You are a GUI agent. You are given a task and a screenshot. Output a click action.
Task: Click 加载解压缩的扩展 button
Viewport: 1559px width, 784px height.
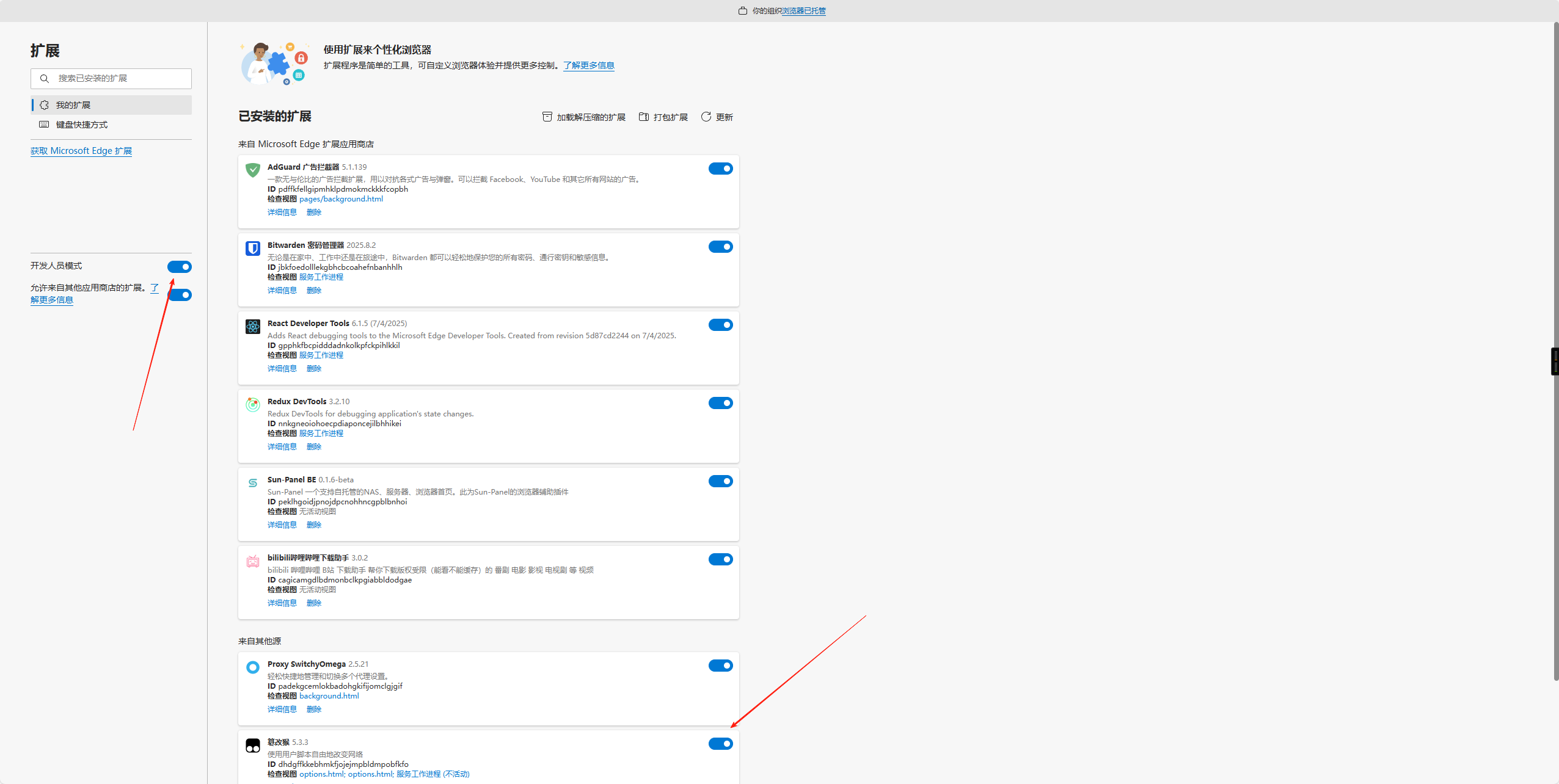pyautogui.click(x=584, y=117)
